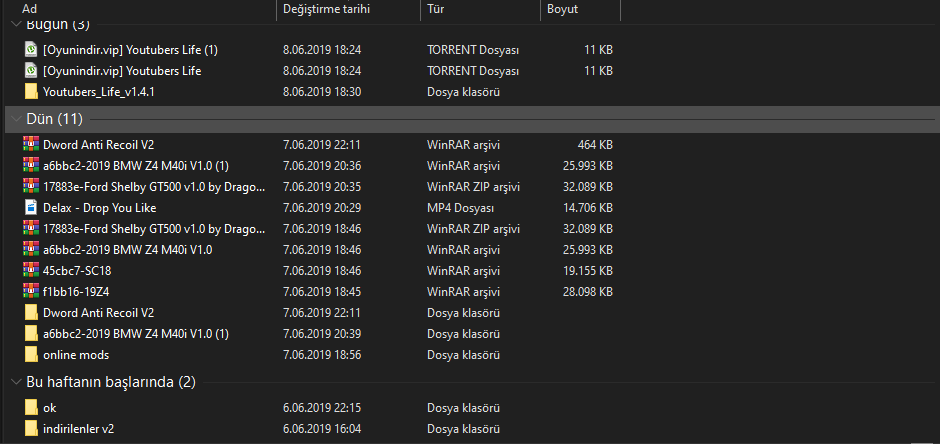Click folder icon of a6bbc2 BMW Z4 modified 20:39
The height and width of the screenshot is (444, 940).
tap(31, 333)
